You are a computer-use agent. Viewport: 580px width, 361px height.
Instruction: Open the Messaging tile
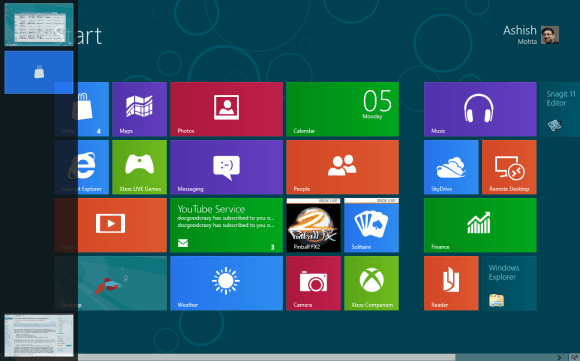(x=226, y=167)
